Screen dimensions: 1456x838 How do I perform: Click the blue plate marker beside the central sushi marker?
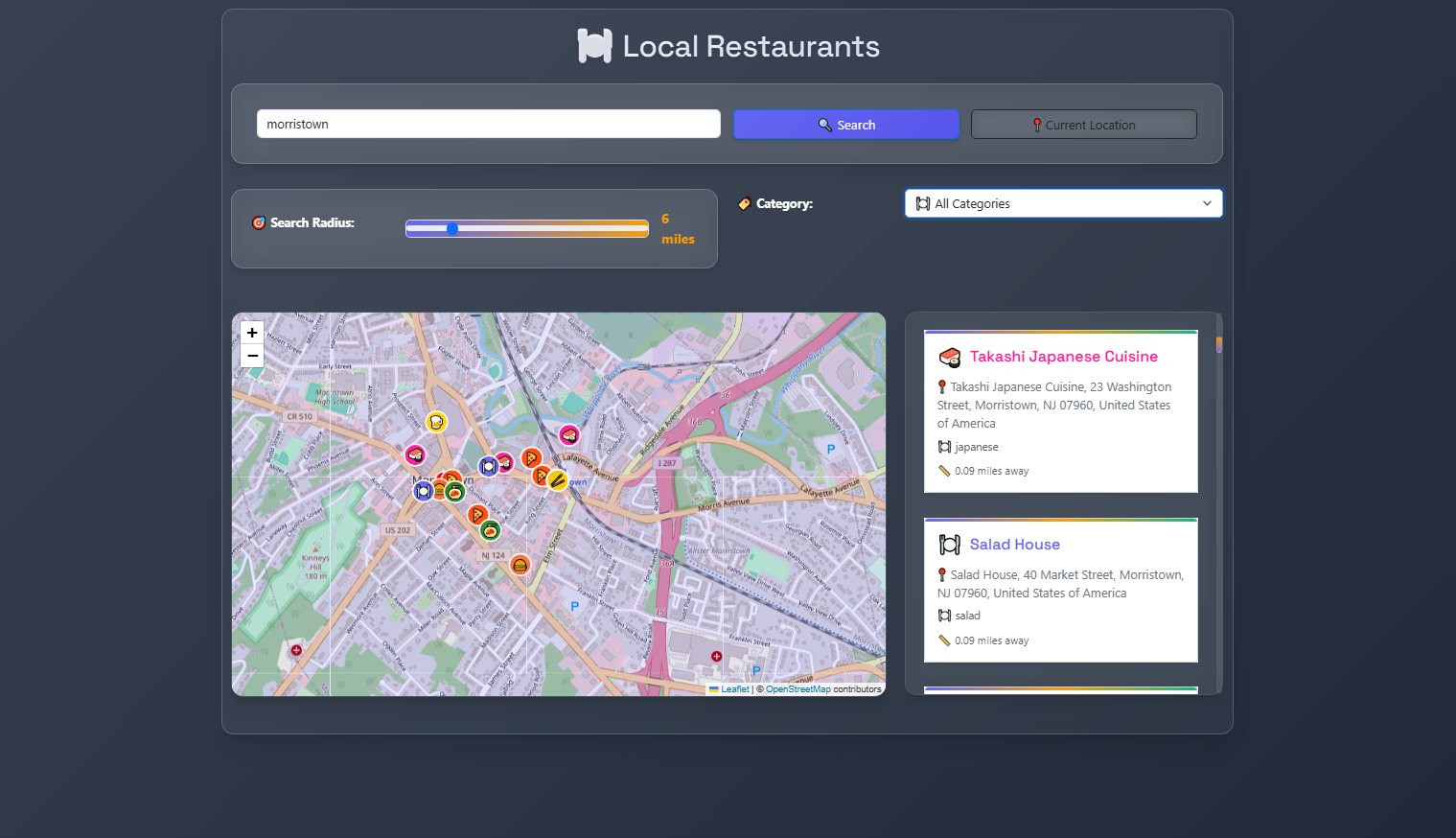pyautogui.click(x=489, y=466)
